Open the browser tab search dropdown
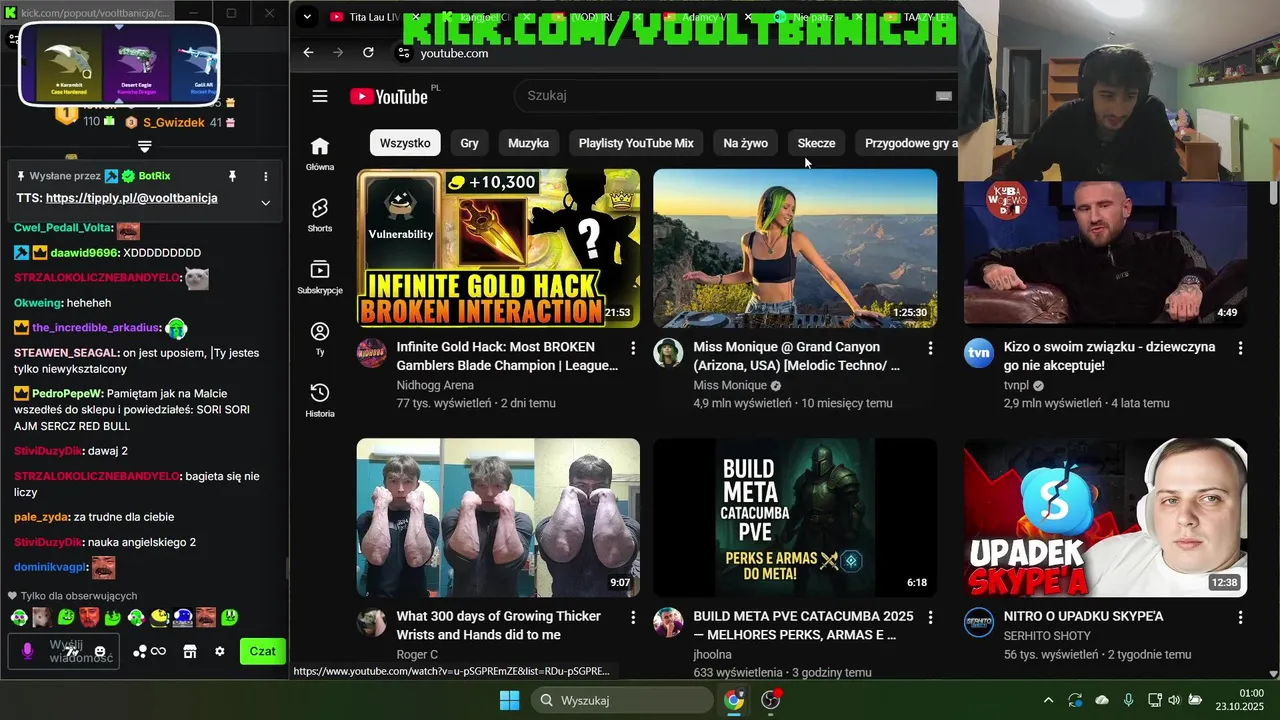Image resolution: width=1280 pixels, height=720 pixels. click(307, 16)
